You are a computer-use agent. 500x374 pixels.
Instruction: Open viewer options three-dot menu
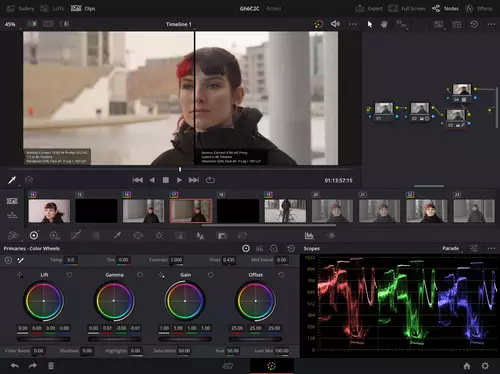click(x=353, y=24)
